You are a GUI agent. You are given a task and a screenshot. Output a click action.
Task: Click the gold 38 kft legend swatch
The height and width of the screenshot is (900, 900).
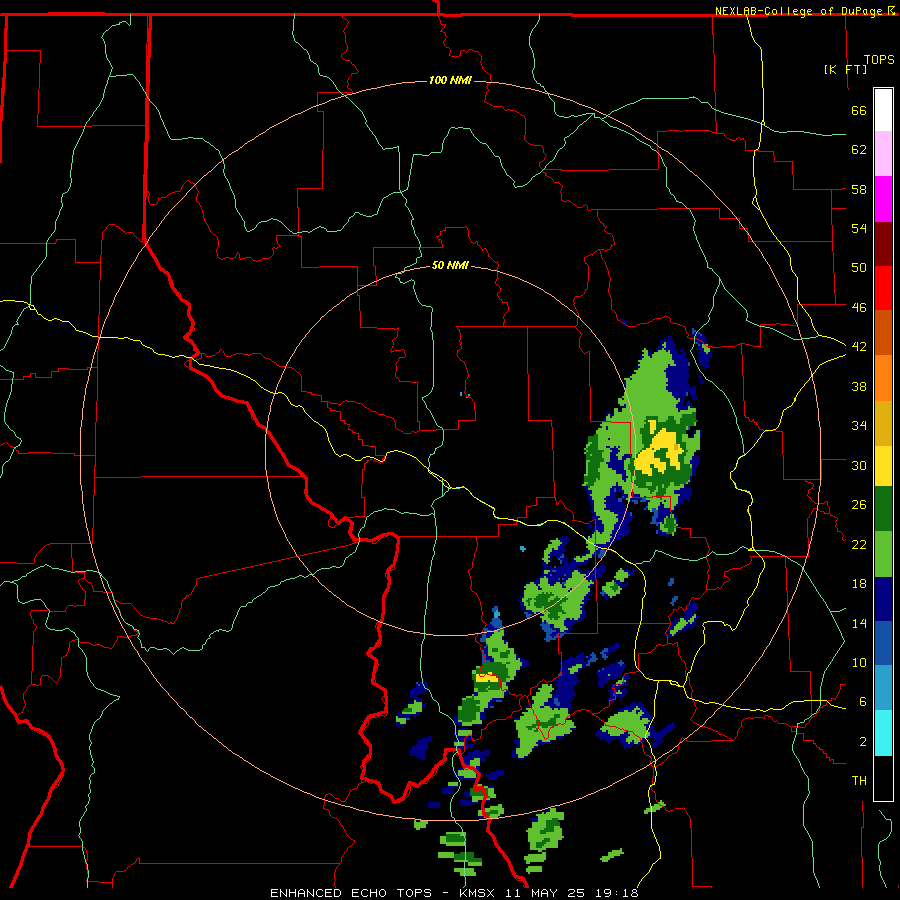(x=883, y=422)
